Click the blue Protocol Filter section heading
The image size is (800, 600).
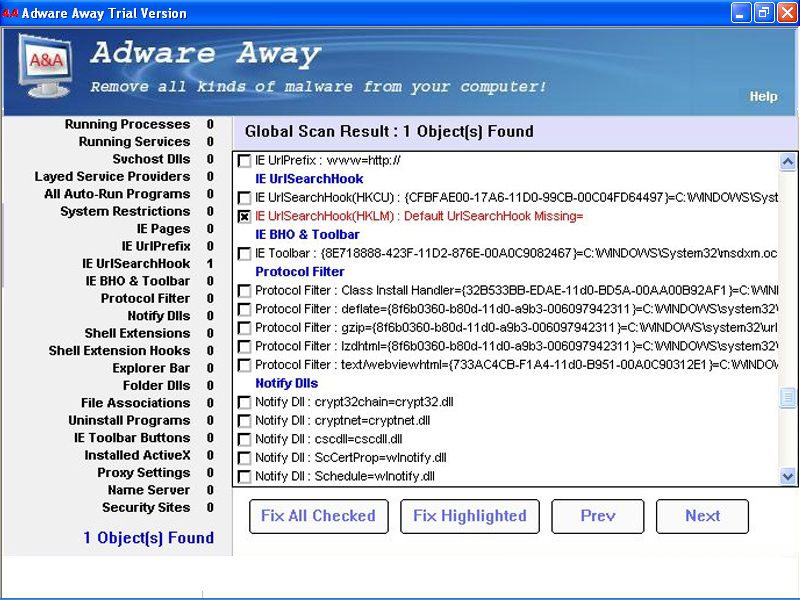click(x=299, y=272)
